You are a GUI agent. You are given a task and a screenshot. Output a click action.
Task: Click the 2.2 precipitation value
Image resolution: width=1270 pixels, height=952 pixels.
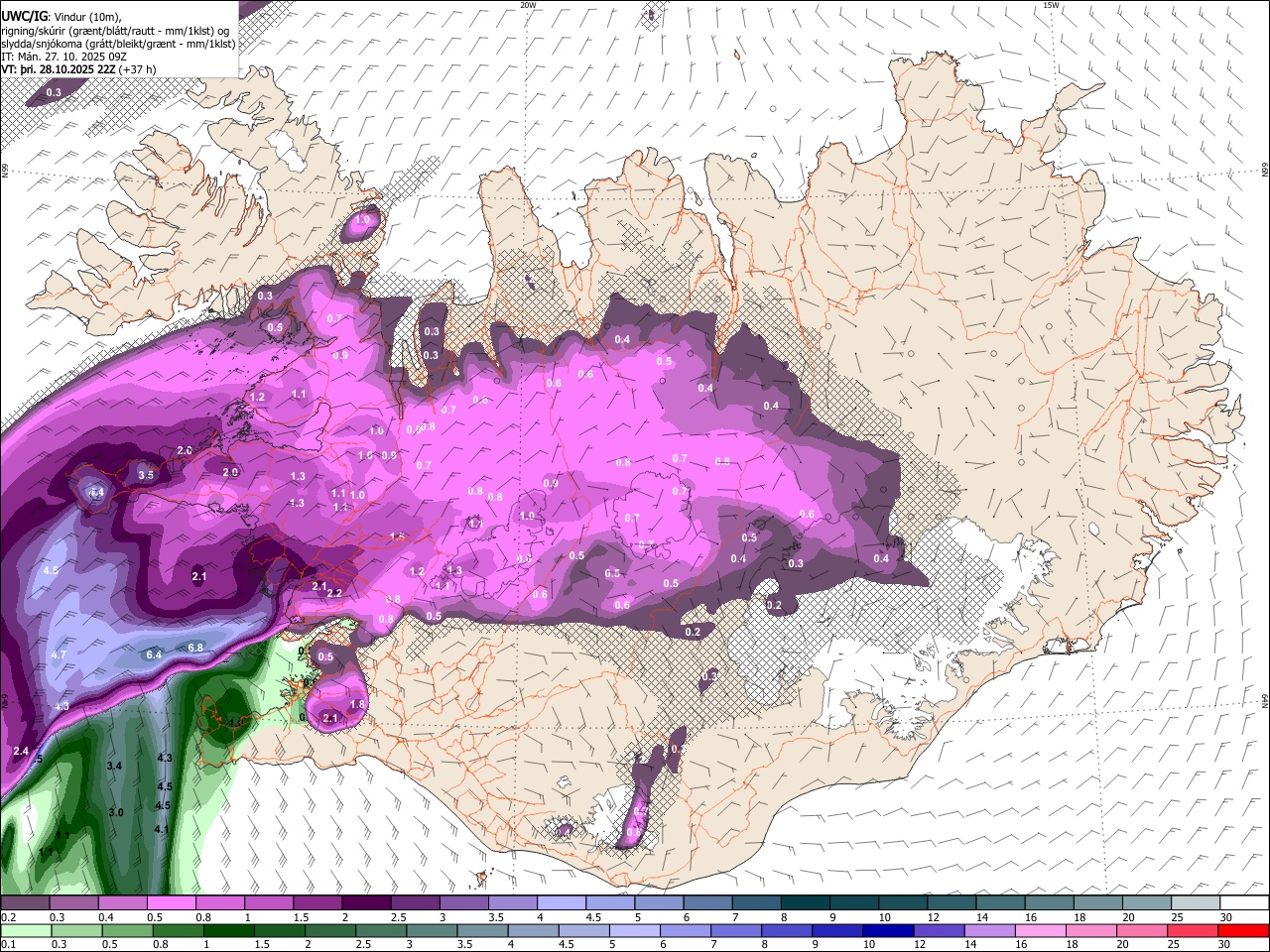point(334,593)
